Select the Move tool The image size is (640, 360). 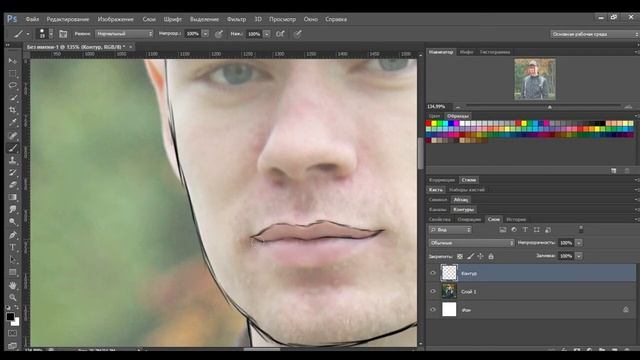coord(13,61)
